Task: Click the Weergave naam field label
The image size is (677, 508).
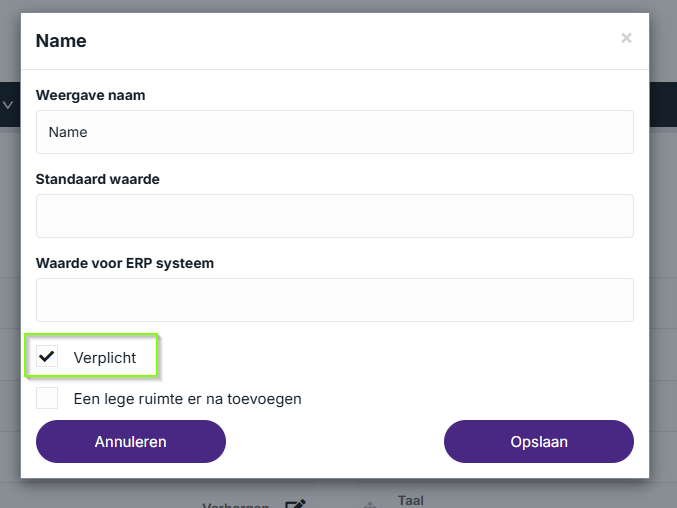Action: coord(90,95)
